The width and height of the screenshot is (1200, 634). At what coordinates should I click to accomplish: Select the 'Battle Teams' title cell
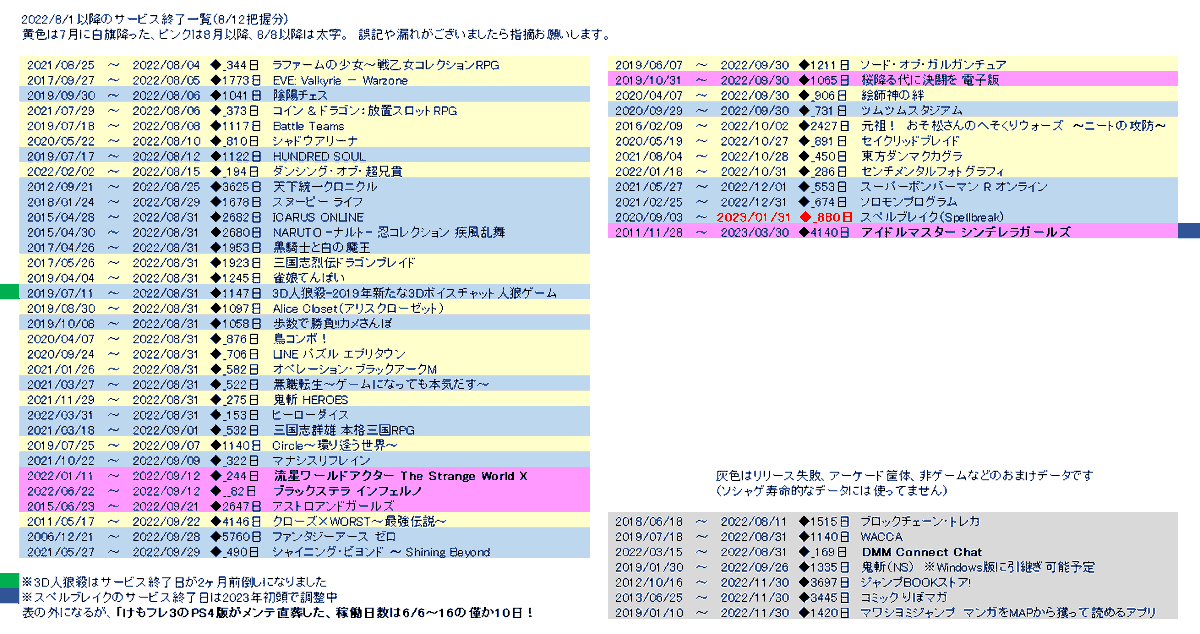[x=308, y=126]
